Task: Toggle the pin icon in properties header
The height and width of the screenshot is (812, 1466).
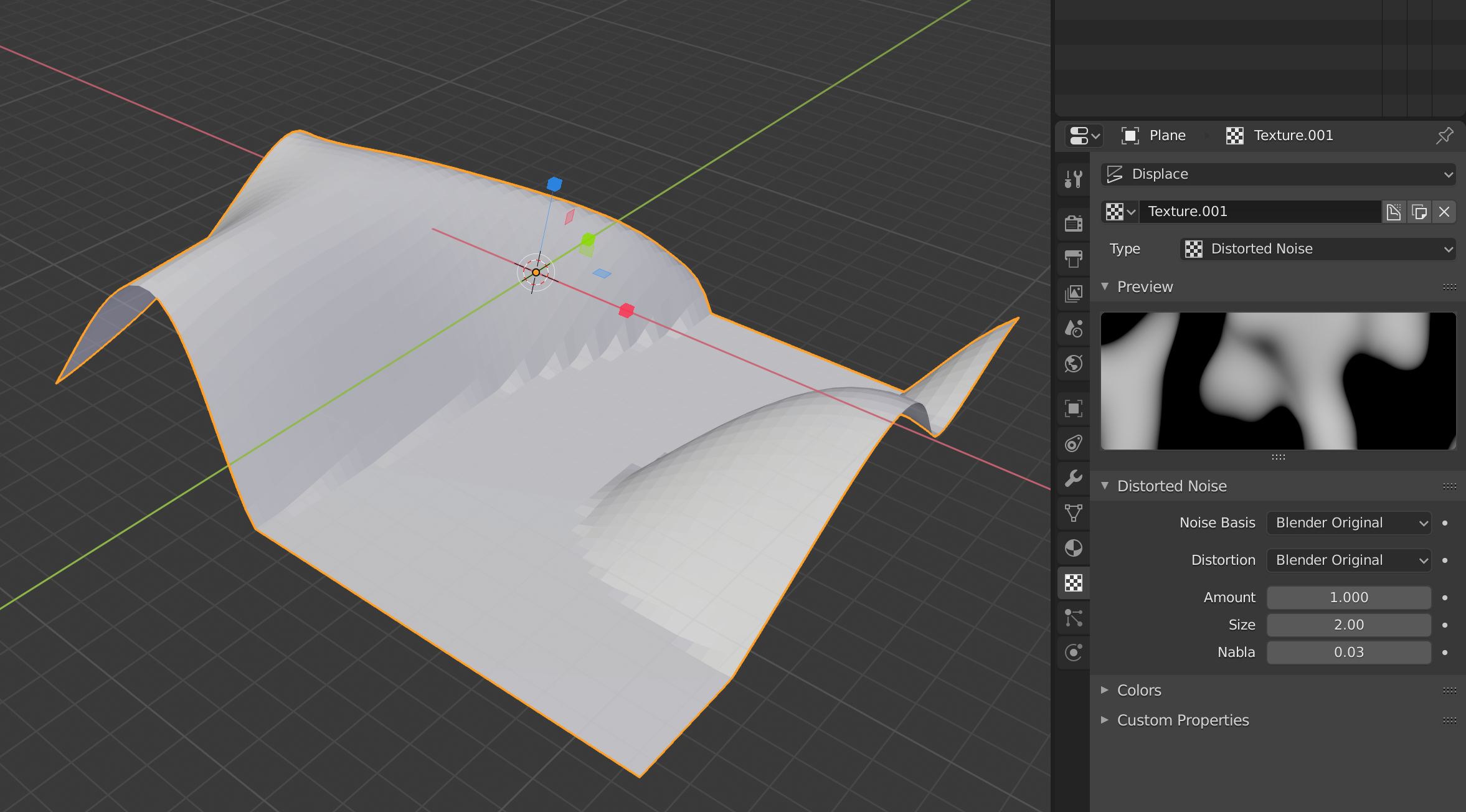Action: [x=1444, y=135]
